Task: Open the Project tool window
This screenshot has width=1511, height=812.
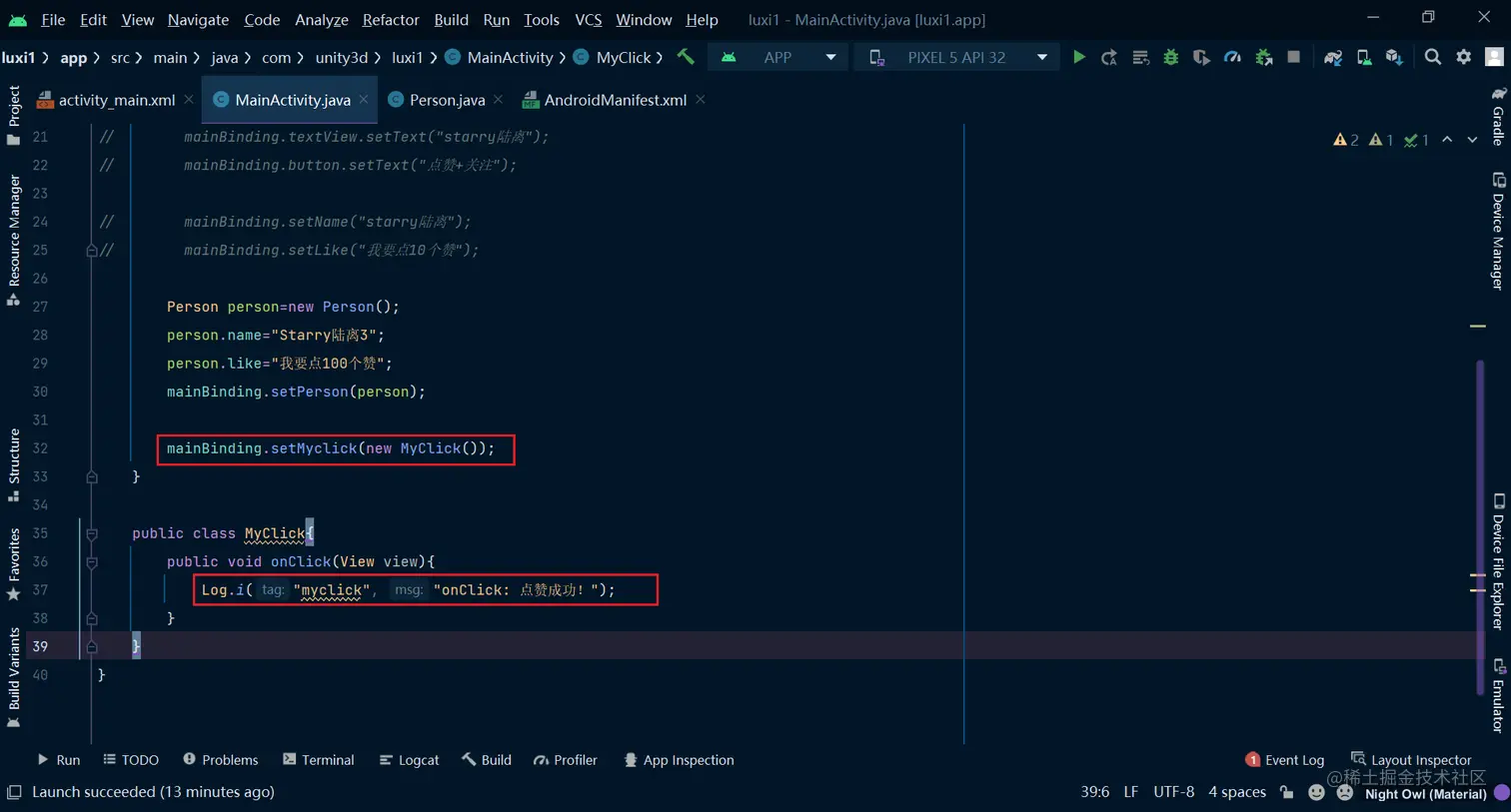Action: (x=13, y=115)
